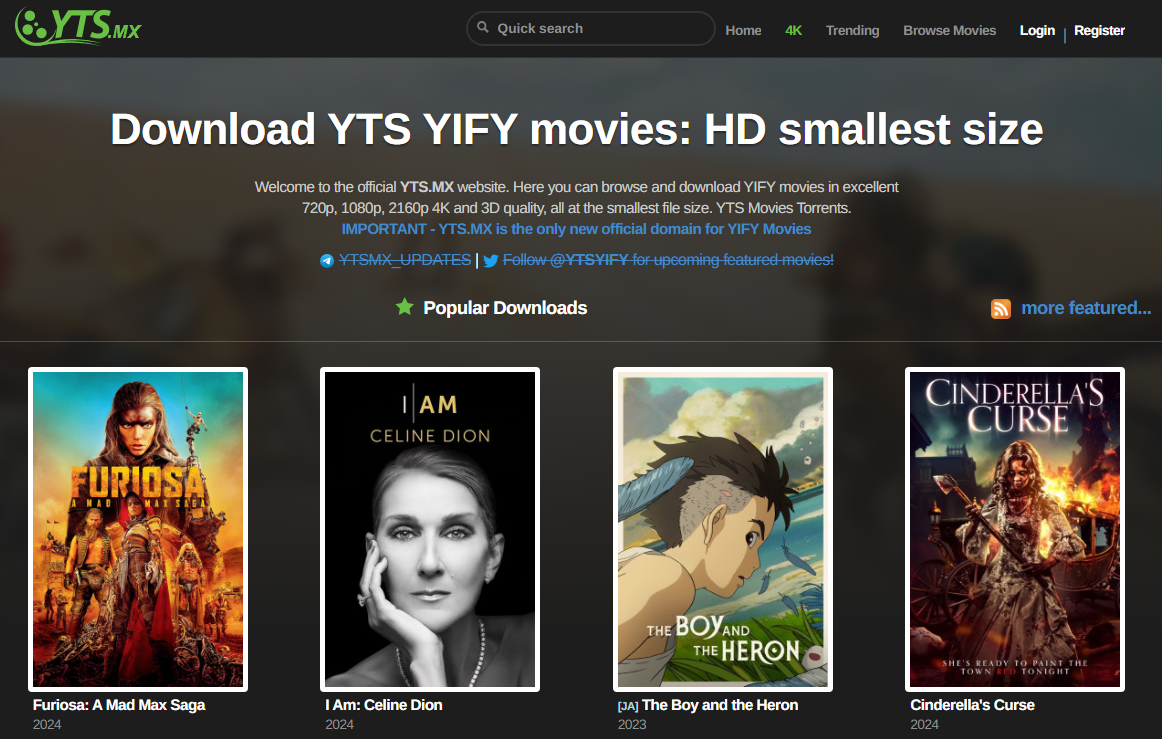Click the [JA] language tag
The width and height of the screenshot is (1162, 739).
click(628, 706)
